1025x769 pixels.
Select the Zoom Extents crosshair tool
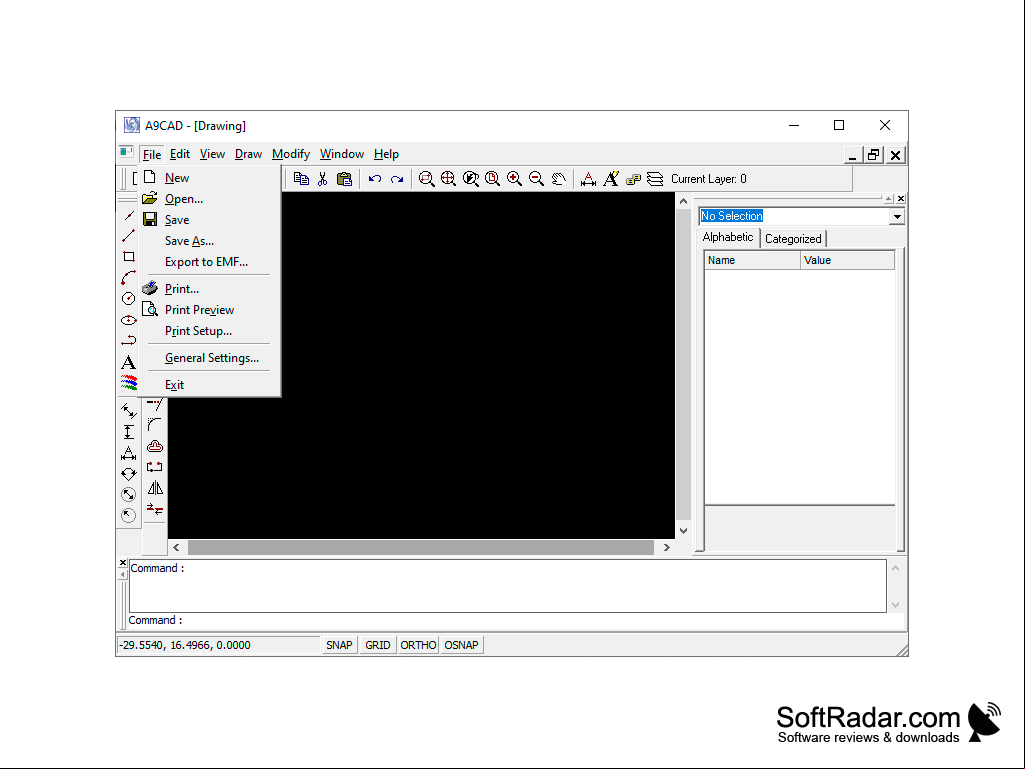coord(448,179)
